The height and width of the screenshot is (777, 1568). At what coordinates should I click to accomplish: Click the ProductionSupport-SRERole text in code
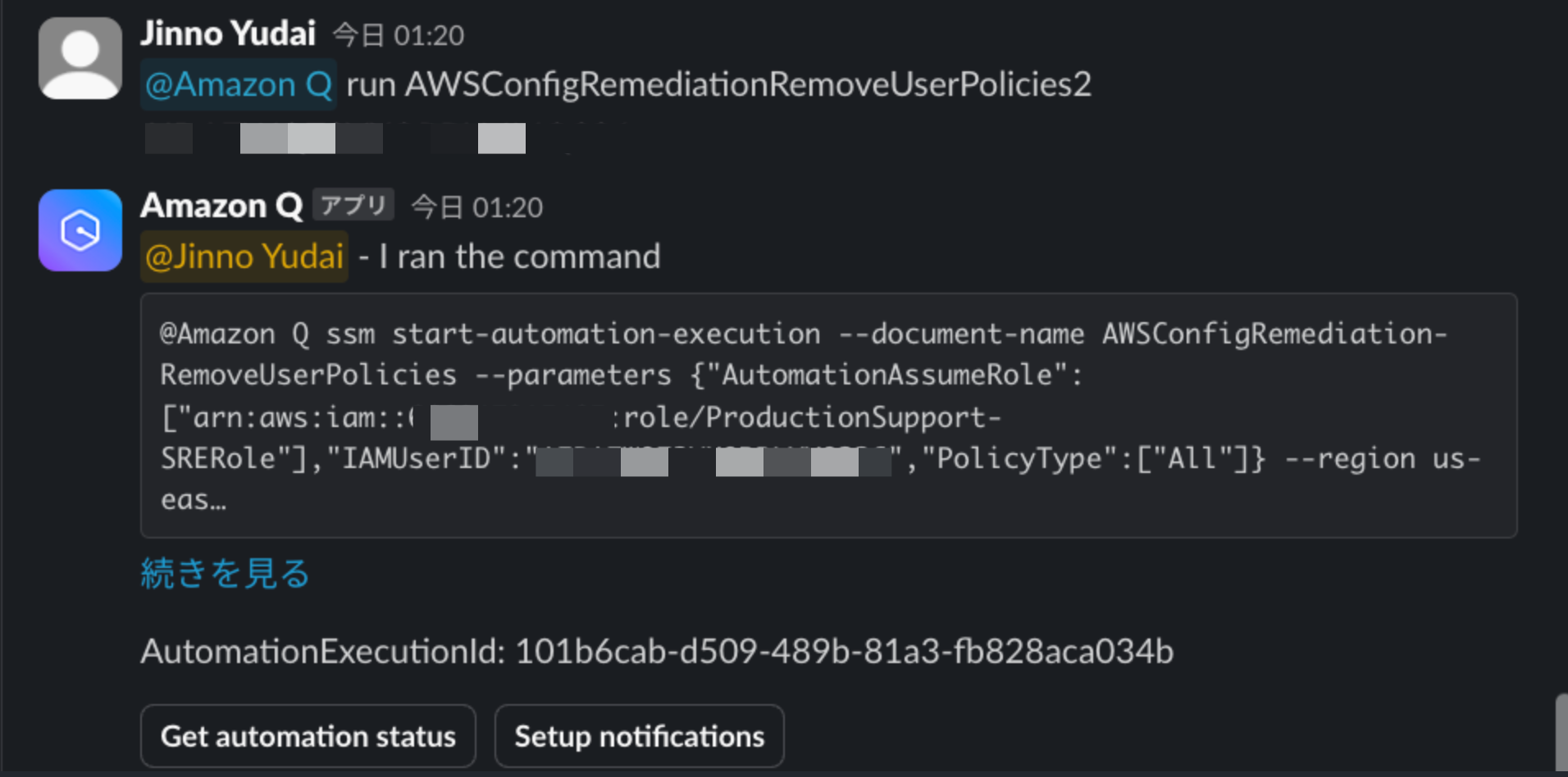[x=581, y=438]
